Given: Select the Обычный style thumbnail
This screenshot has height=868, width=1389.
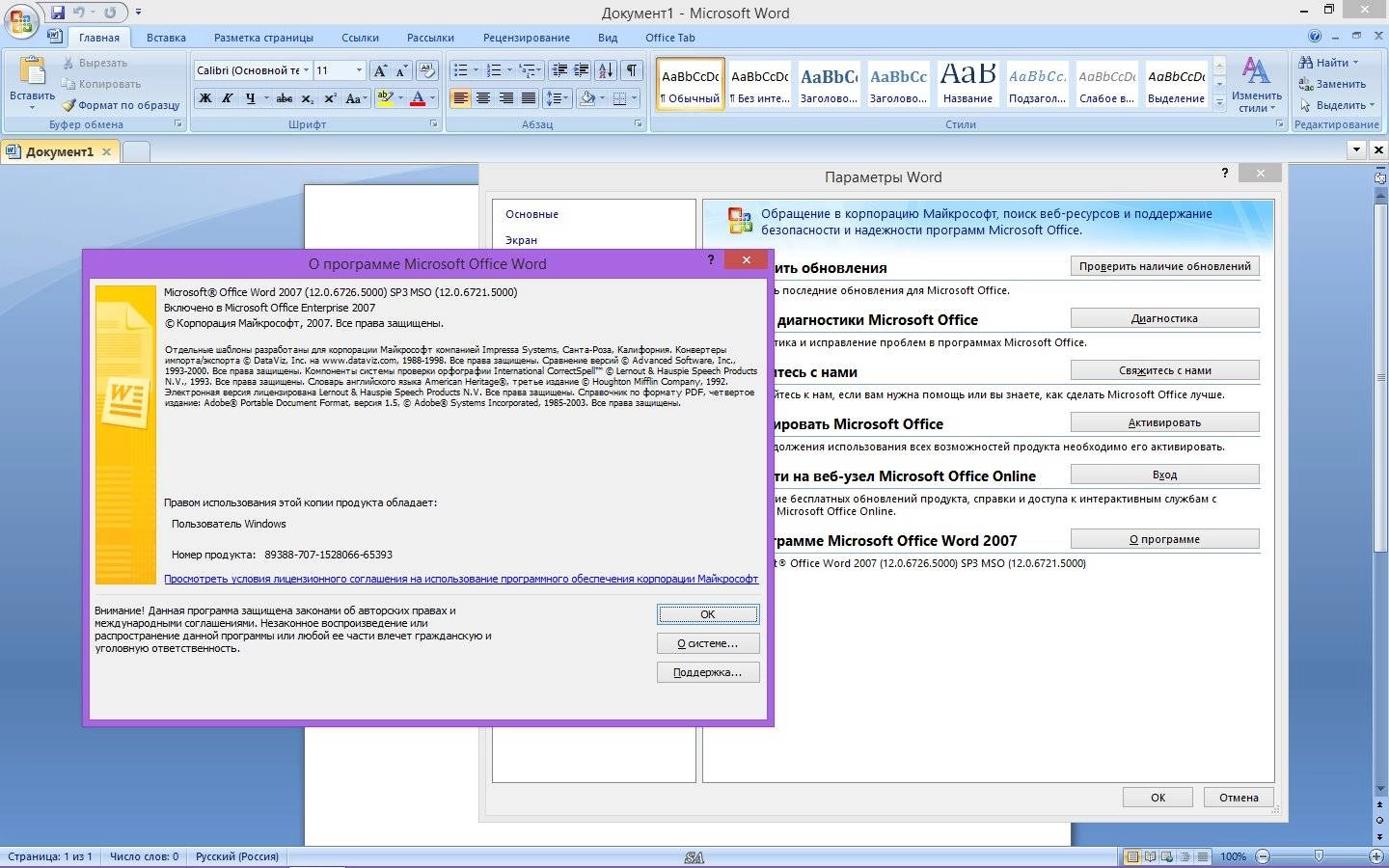Looking at the screenshot, I should coord(691,83).
